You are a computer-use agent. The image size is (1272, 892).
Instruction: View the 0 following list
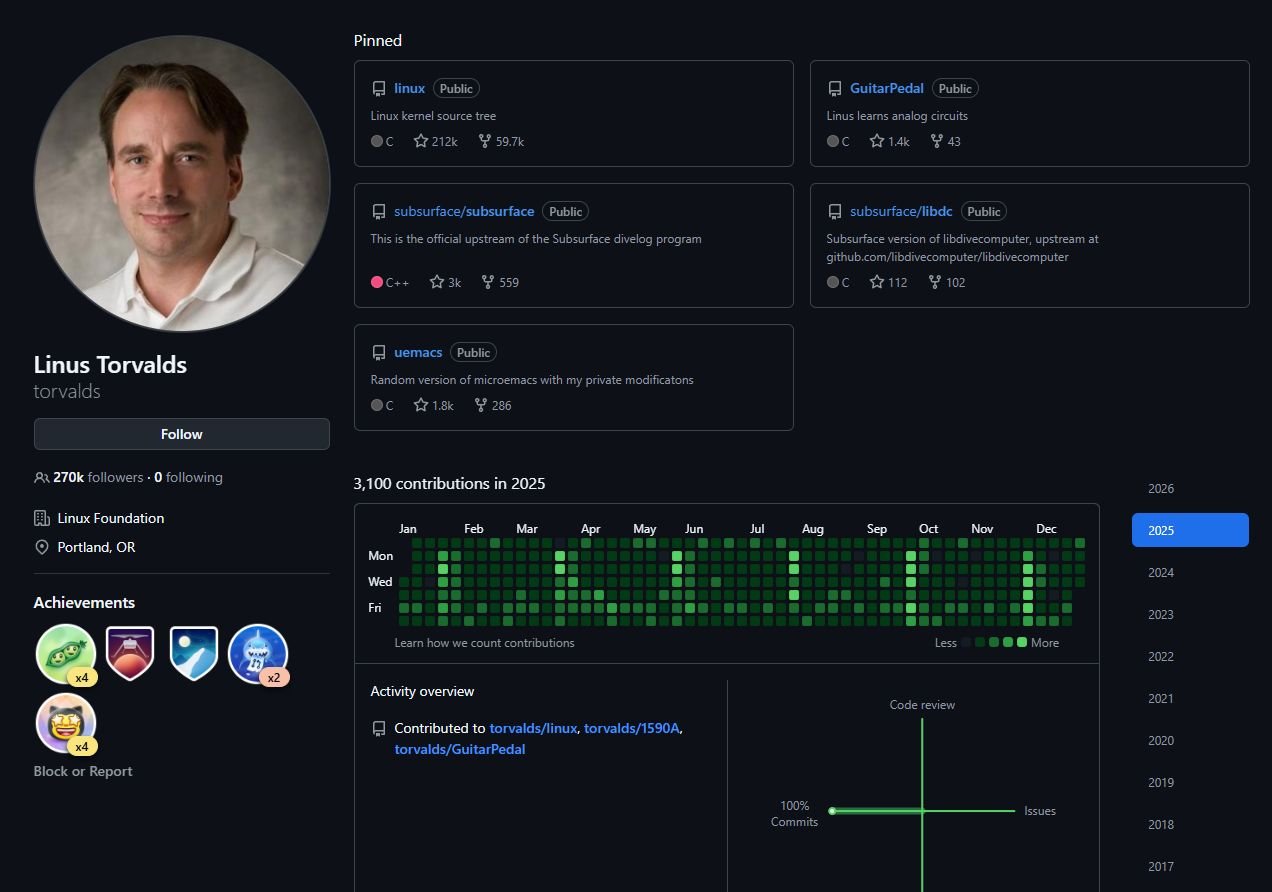click(188, 477)
